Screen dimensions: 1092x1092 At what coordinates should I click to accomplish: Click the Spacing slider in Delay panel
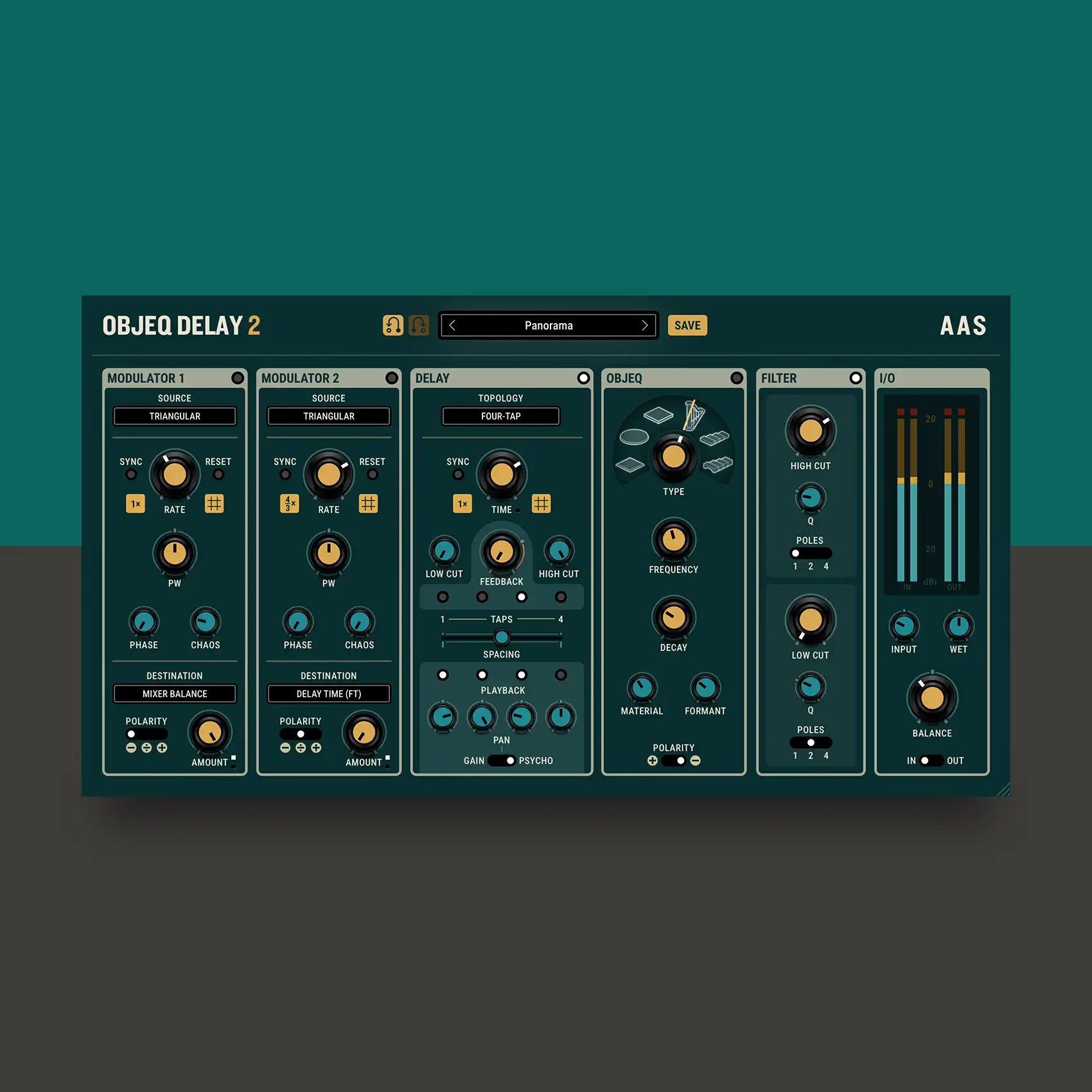[501, 637]
